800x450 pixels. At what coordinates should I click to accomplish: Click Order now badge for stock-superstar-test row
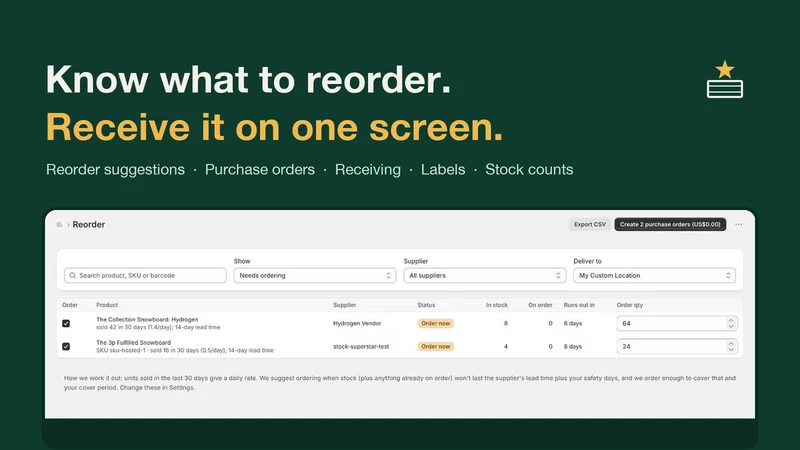436,346
